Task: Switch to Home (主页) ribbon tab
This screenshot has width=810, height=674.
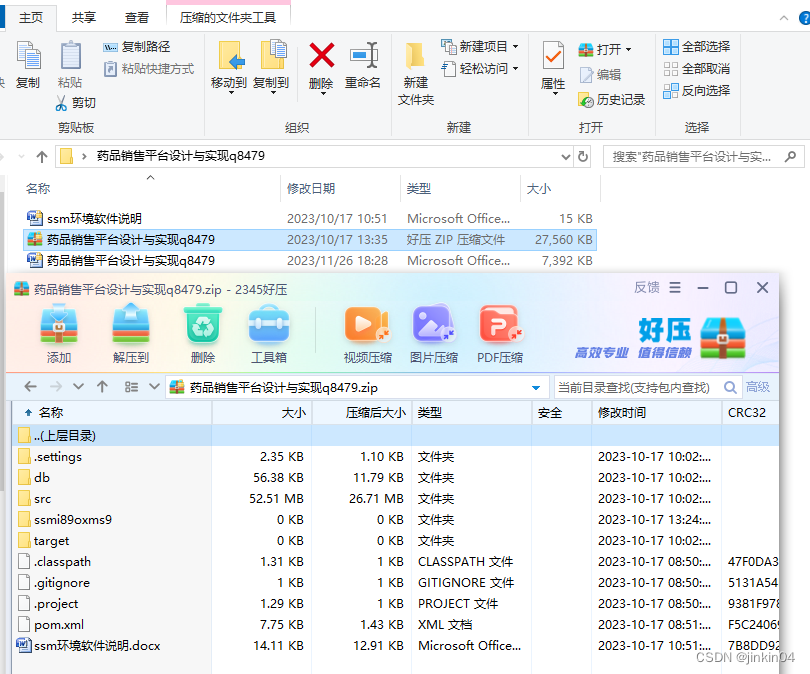Action: coord(30,18)
